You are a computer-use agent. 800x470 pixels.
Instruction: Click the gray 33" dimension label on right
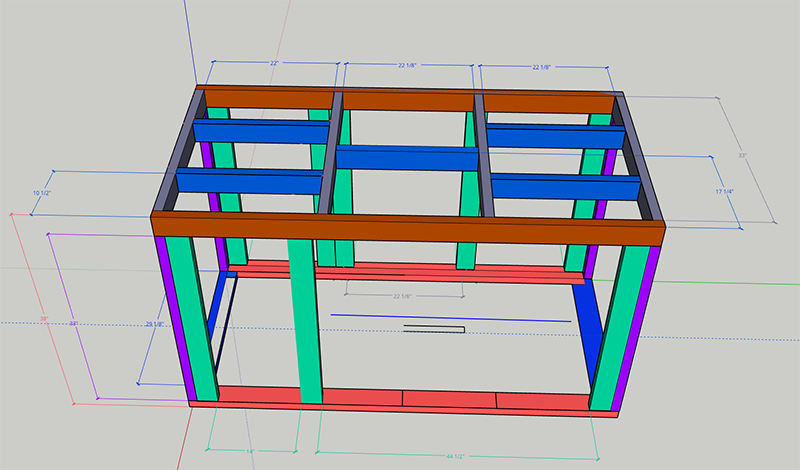point(742,156)
